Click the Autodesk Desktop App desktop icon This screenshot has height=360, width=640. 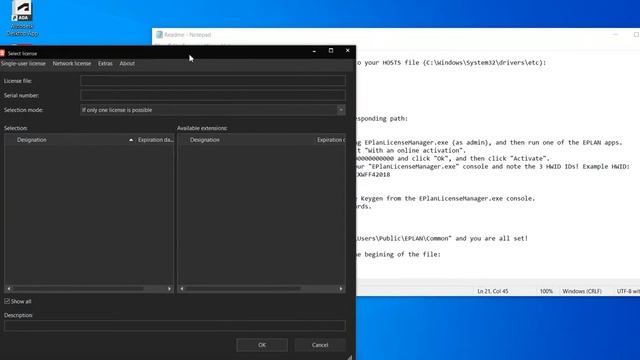[22, 19]
